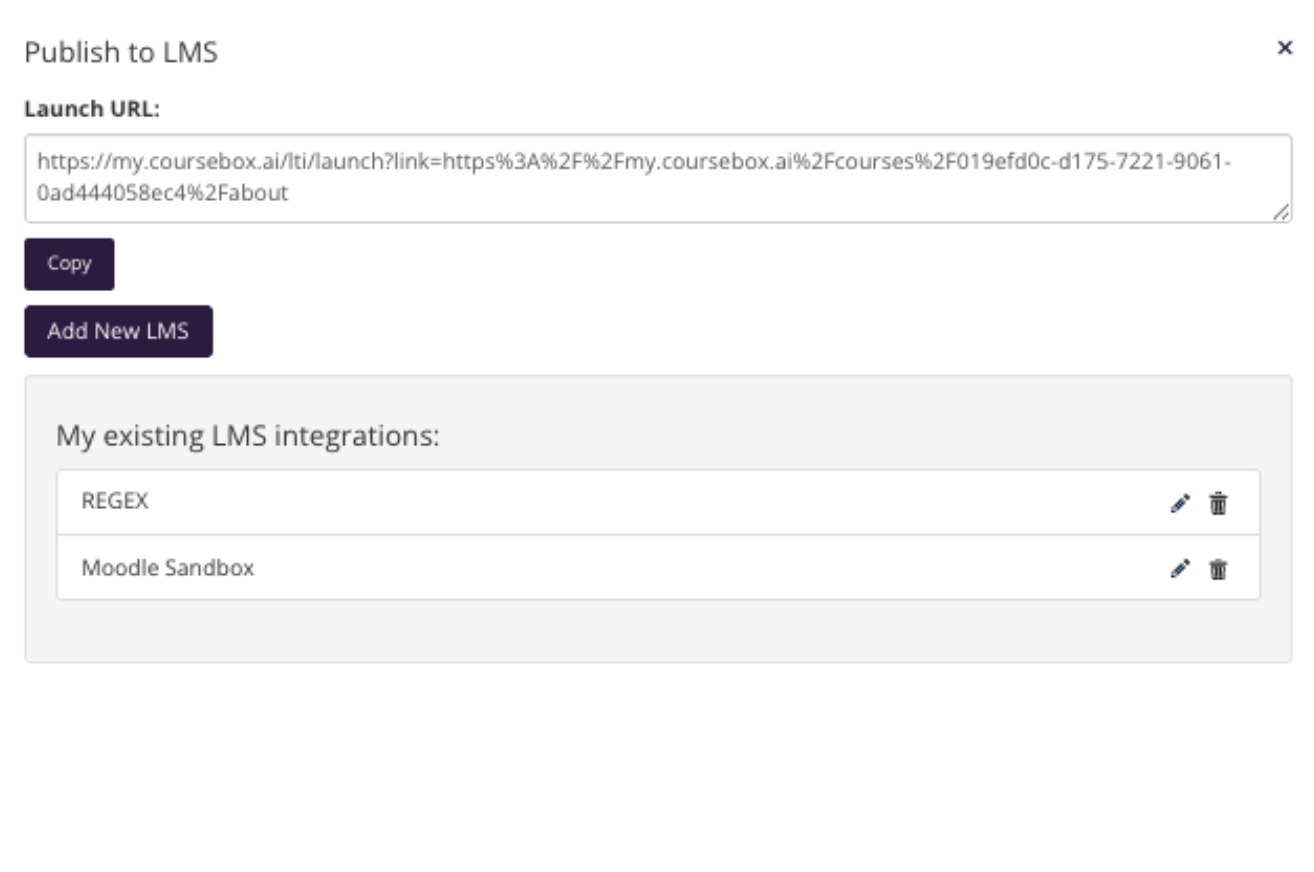Screen dimensions: 1314x872
Task: Focus the Launch URL text field
Action: (658, 178)
